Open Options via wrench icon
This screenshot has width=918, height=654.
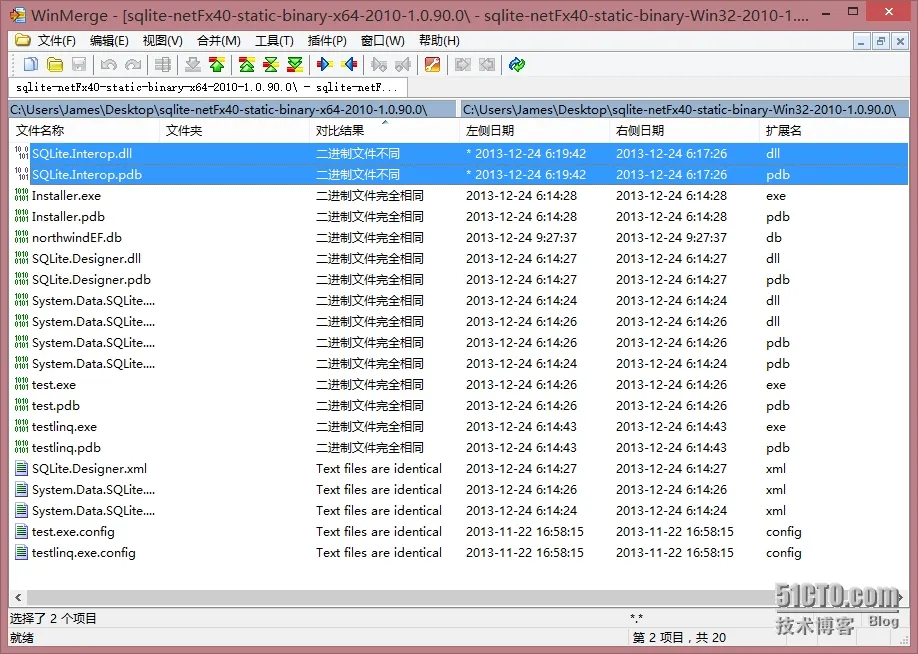(432, 64)
